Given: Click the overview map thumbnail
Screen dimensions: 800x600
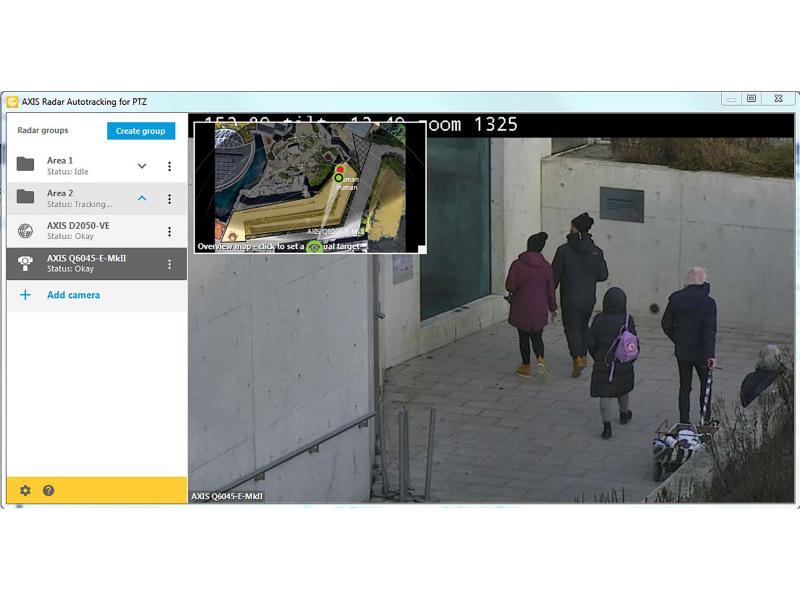Looking at the screenshot, I should click(310, 188).
